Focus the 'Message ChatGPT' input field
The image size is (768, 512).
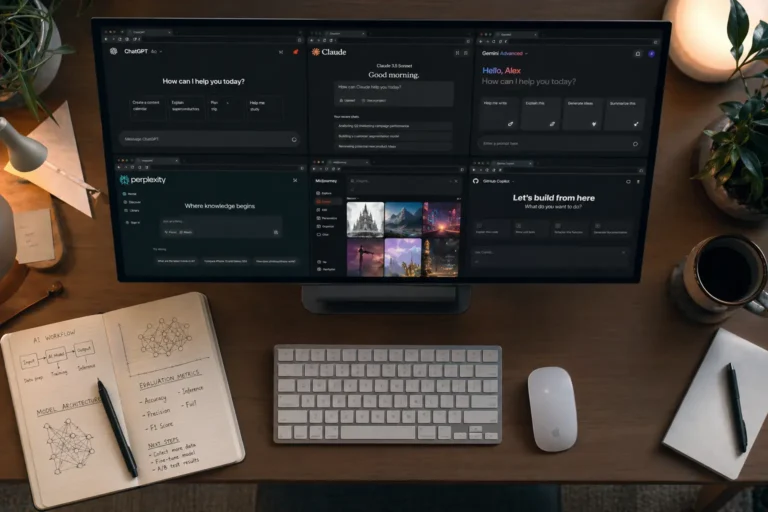click(209, 139)
